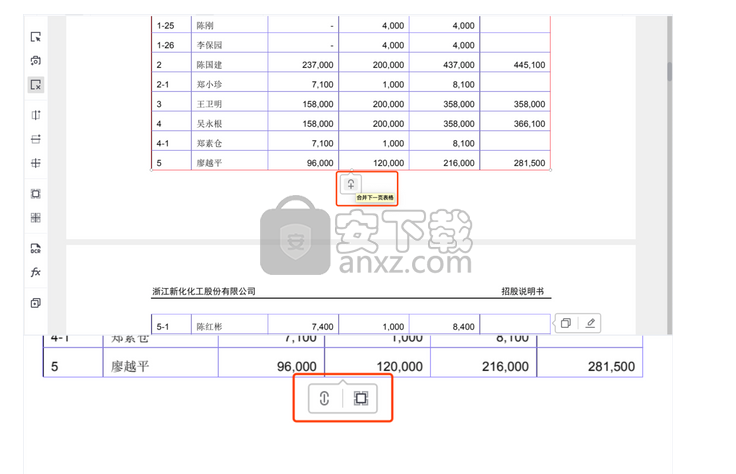Image resolution: width=736 pixels, height=474 pixels.
Task: Click cell '7,400' in row 5-1
Action: pos(322,327)
